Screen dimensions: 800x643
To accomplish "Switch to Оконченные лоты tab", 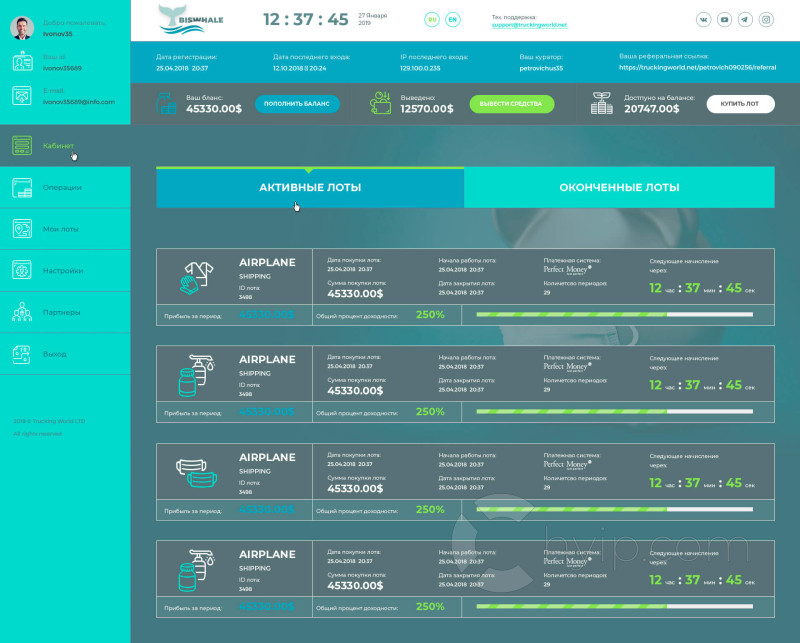I will [x=619, y=187].
